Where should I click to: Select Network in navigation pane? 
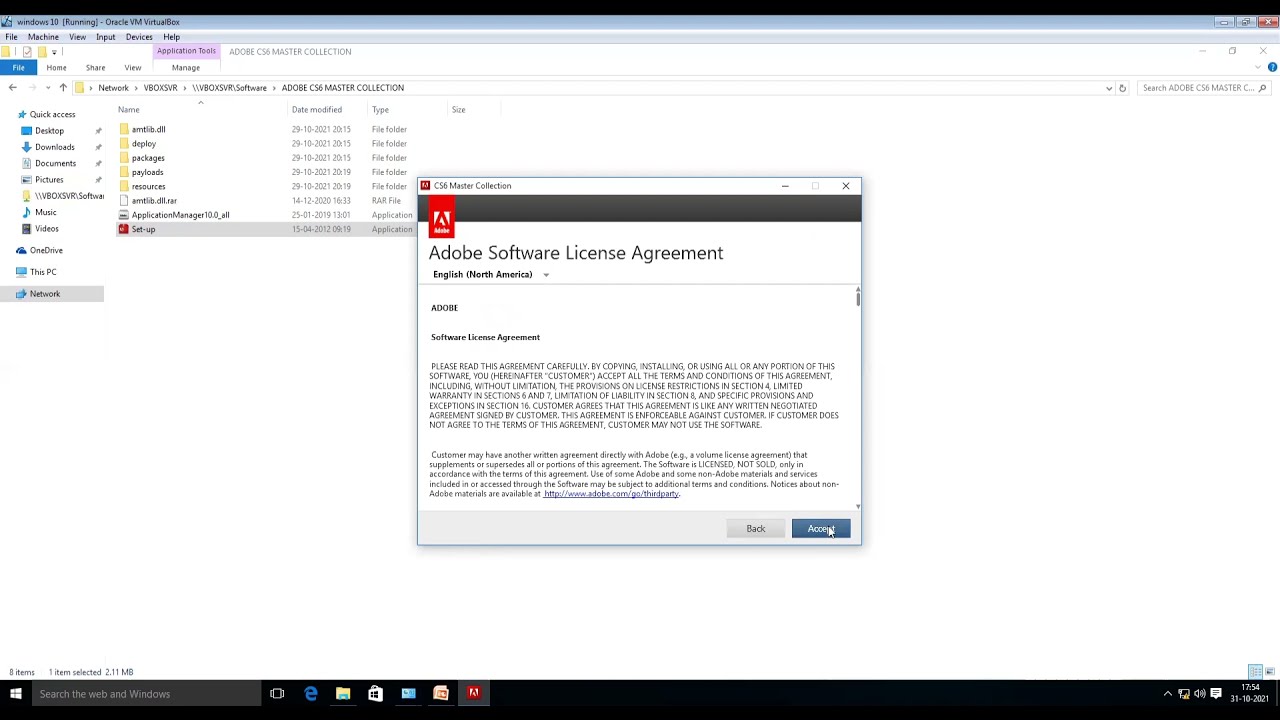tap(45, 294)
